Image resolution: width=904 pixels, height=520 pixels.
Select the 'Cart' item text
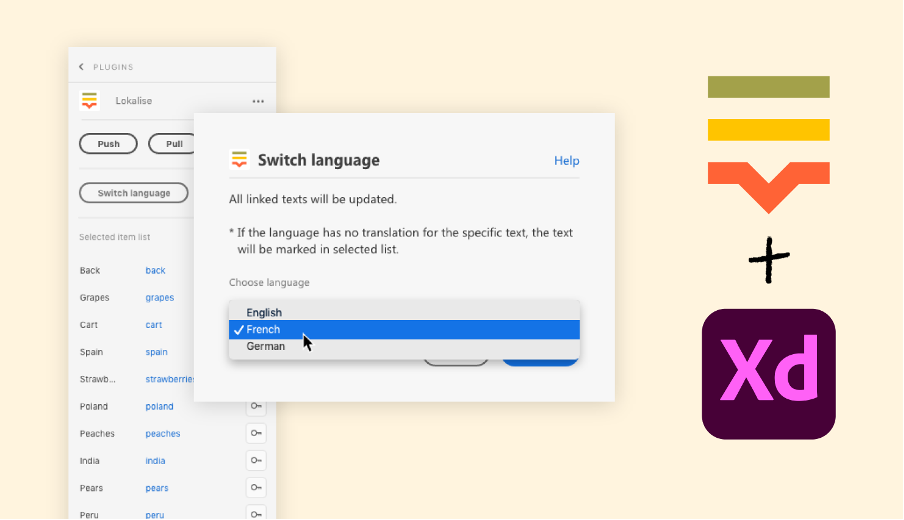coord(89,325)
